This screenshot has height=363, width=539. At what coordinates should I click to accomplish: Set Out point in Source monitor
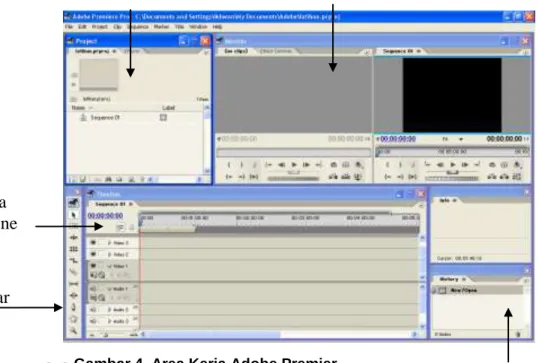(x=242, y=165)
